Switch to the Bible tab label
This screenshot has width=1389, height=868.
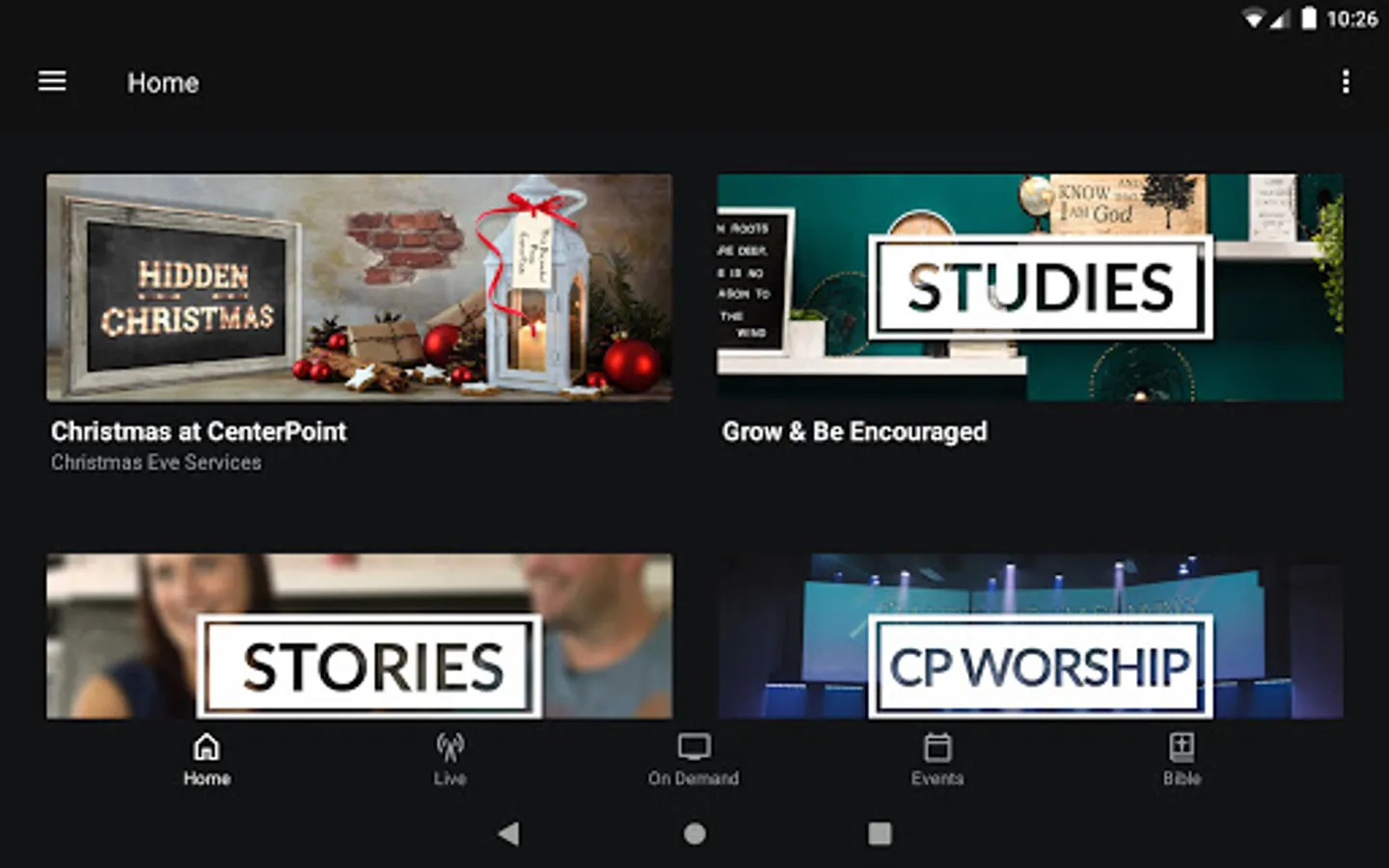[x=1182, y=778]
